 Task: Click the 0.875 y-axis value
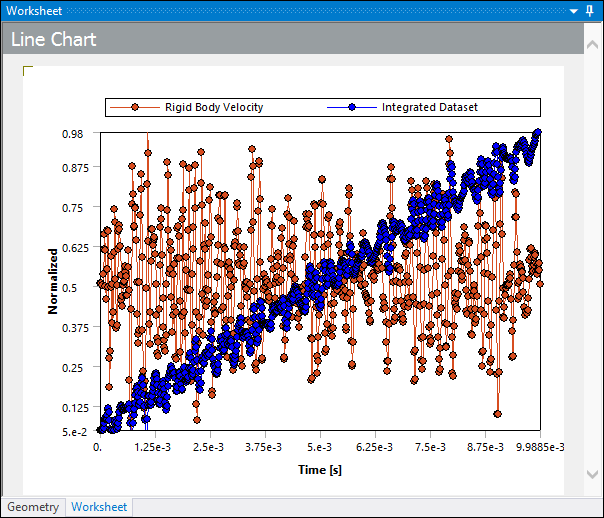[x=75, y=168]
